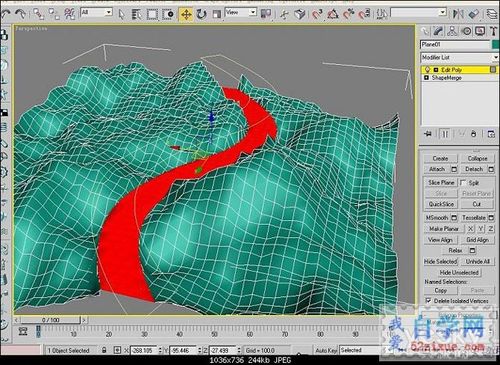The width and height of the screenshot is (500, 365).
Task: Click the Mirror tool icon
Action: pos(459,14)
